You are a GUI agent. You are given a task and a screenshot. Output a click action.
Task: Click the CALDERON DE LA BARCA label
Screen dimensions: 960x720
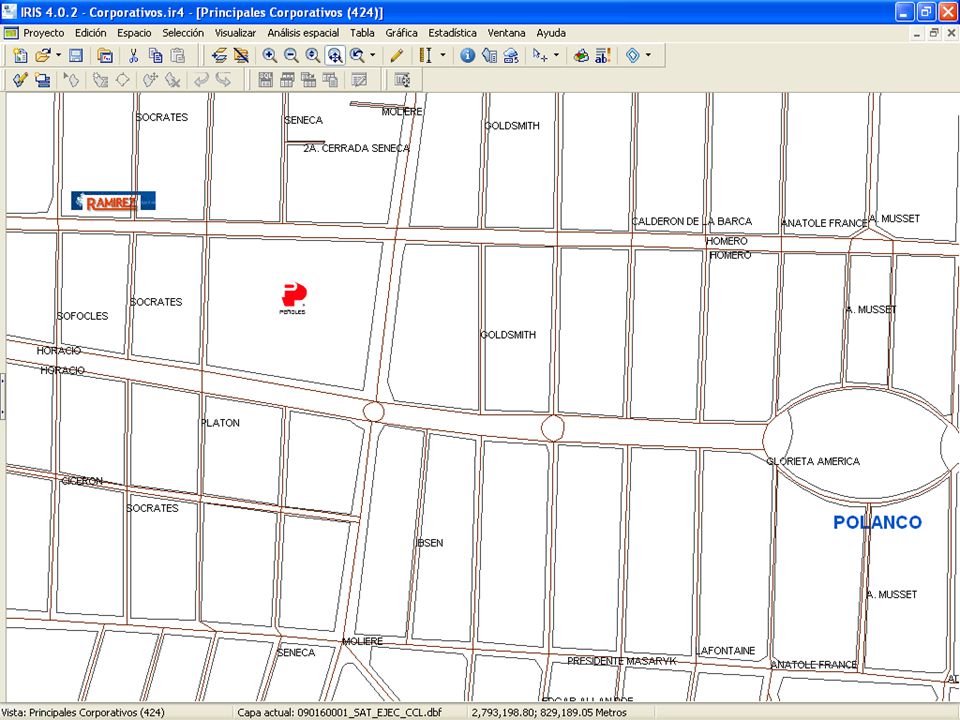(692, 221)
